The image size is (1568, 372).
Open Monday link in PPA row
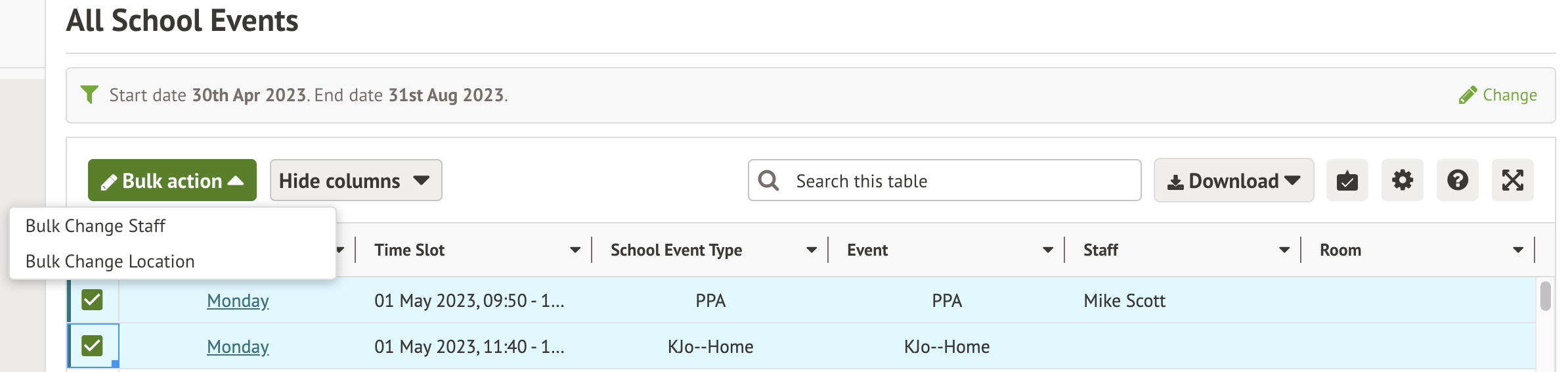point(238,301)
